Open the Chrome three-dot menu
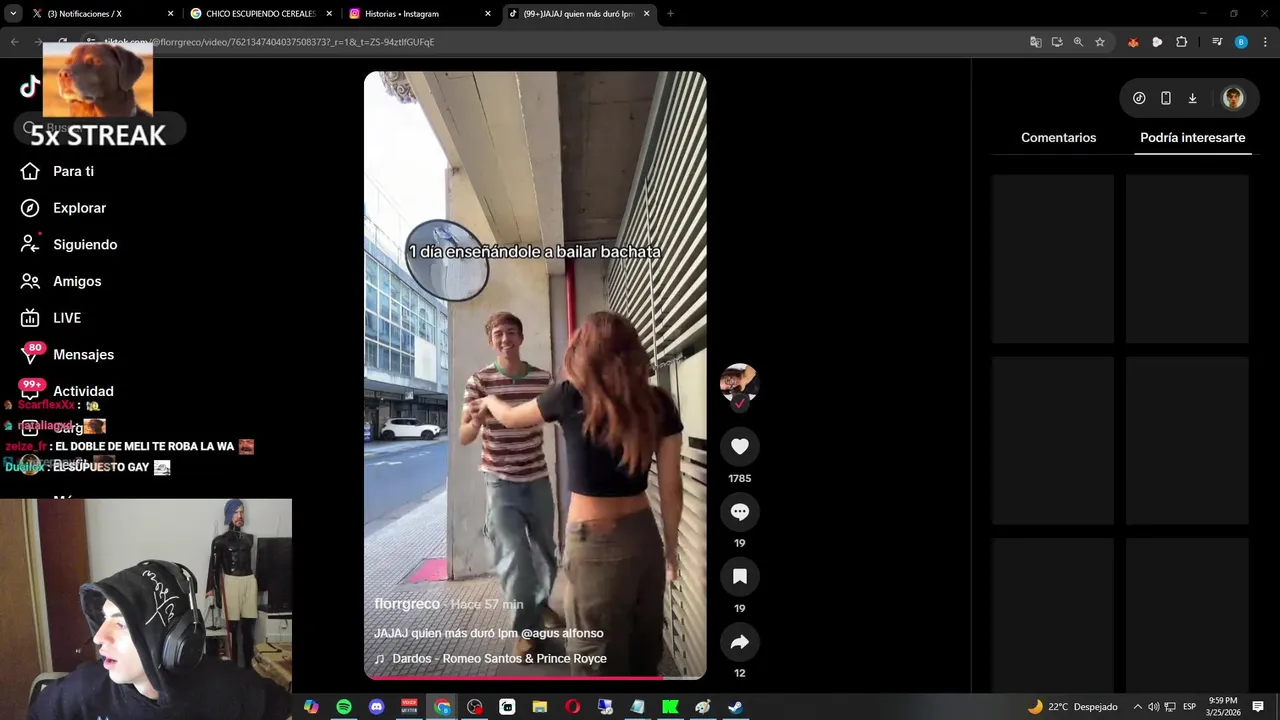Image resolution: width=1280 pixels, height=720 pixels. click(1265, 42)
